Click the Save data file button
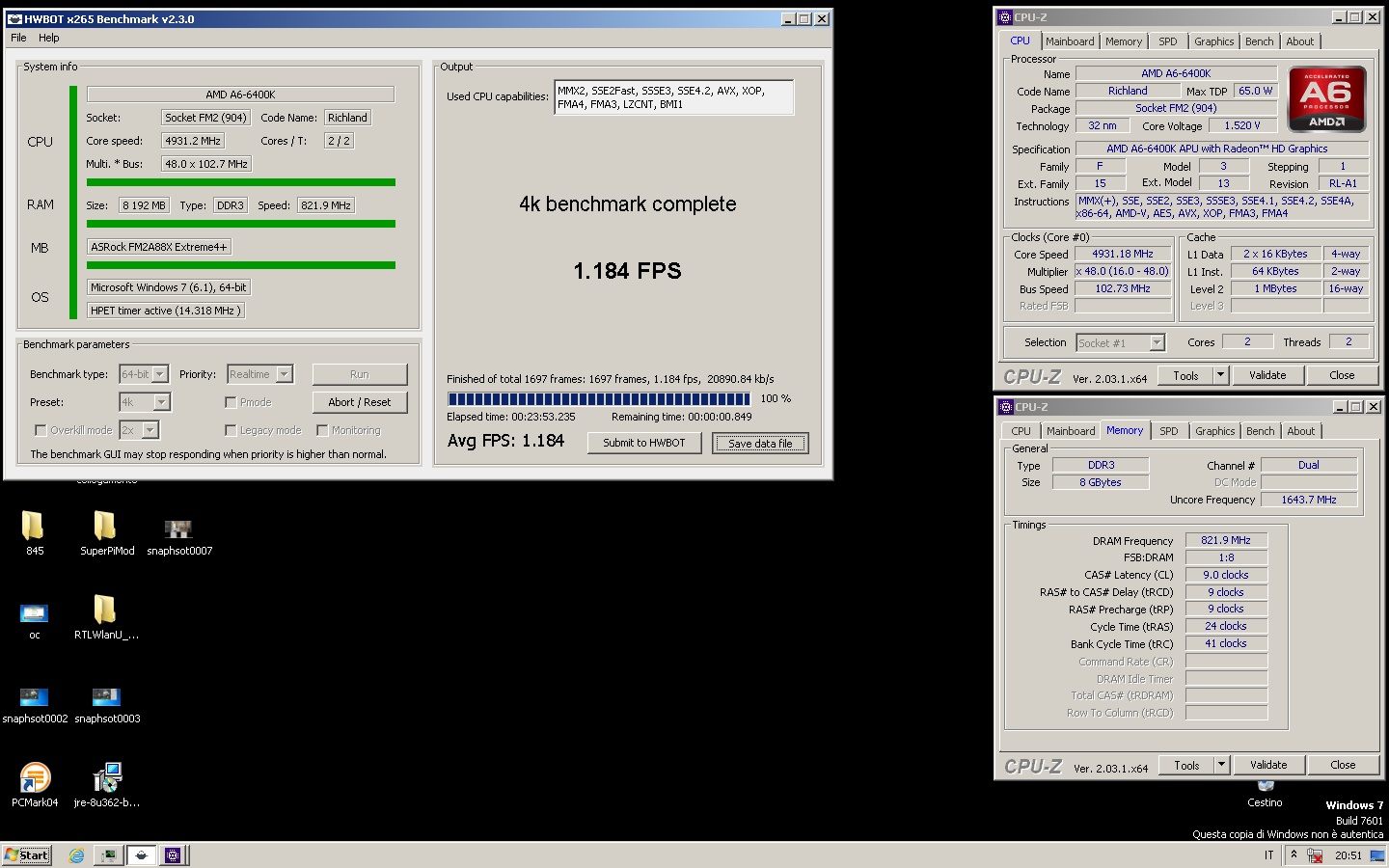Screen dimensions: 1389x868 tap(760, 443)
